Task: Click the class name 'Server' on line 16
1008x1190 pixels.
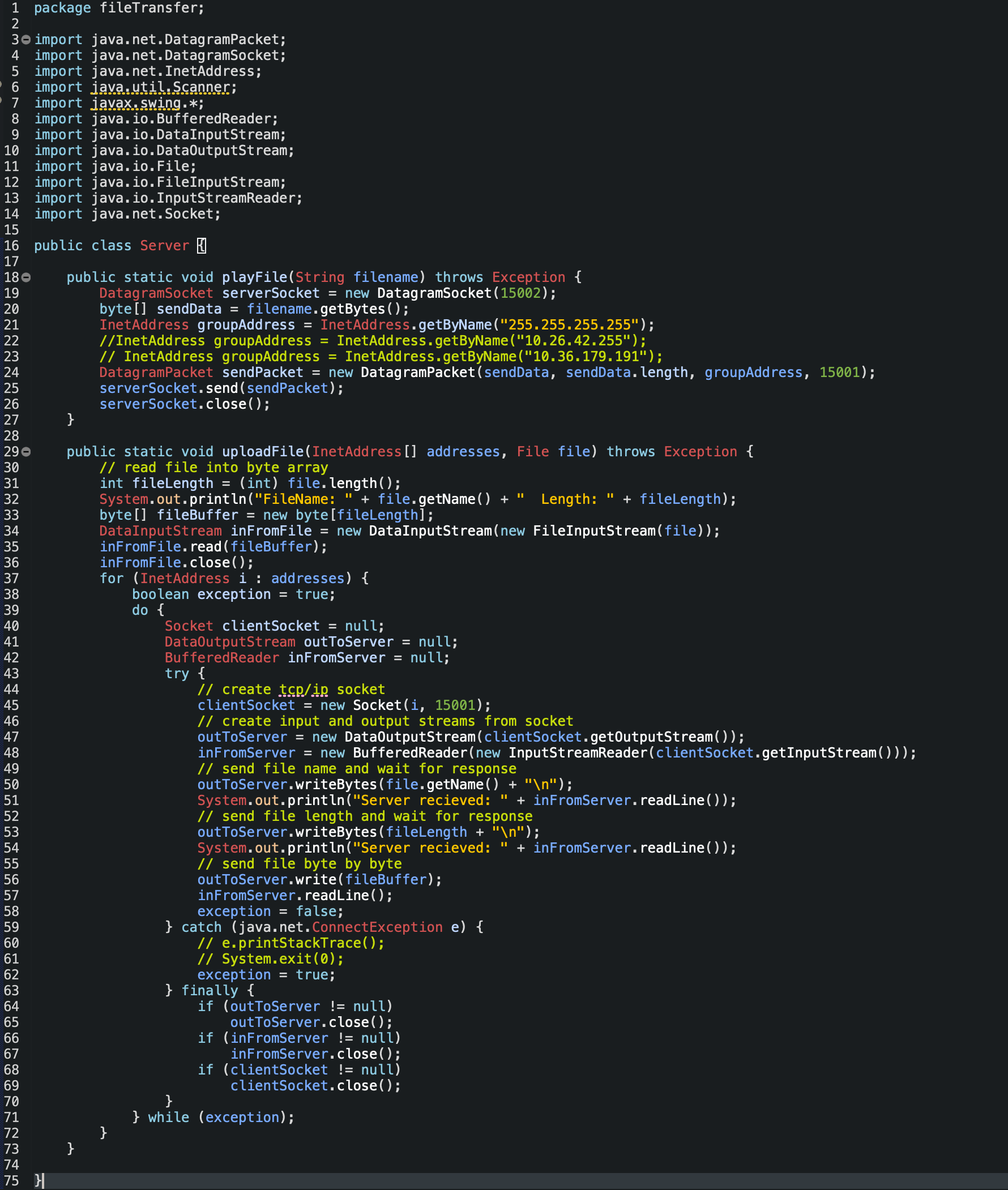Action: pyautogui.click(x=165, y=246)
